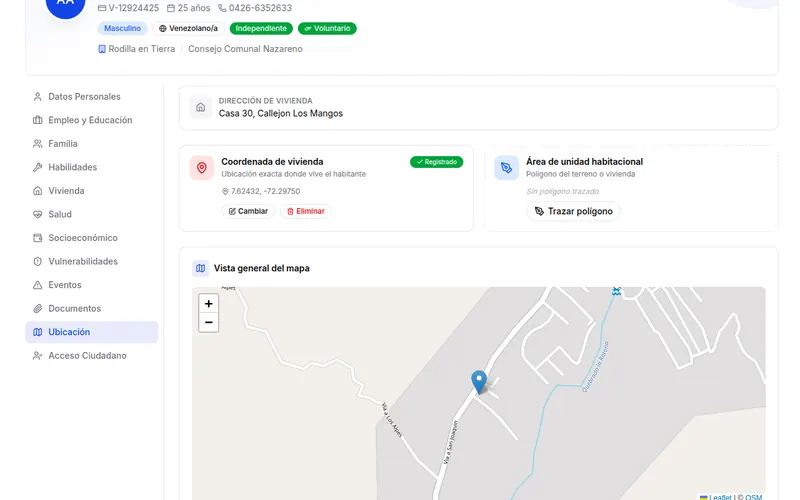Click the pen tool icon of Área de unidad habitacional
The width and height of the screenshot is (800, 500).
click(507, 168)
